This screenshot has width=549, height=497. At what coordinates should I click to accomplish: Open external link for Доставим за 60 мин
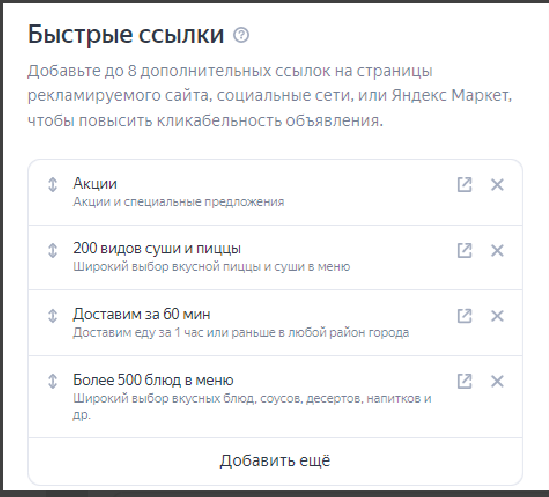pos(465,316)
